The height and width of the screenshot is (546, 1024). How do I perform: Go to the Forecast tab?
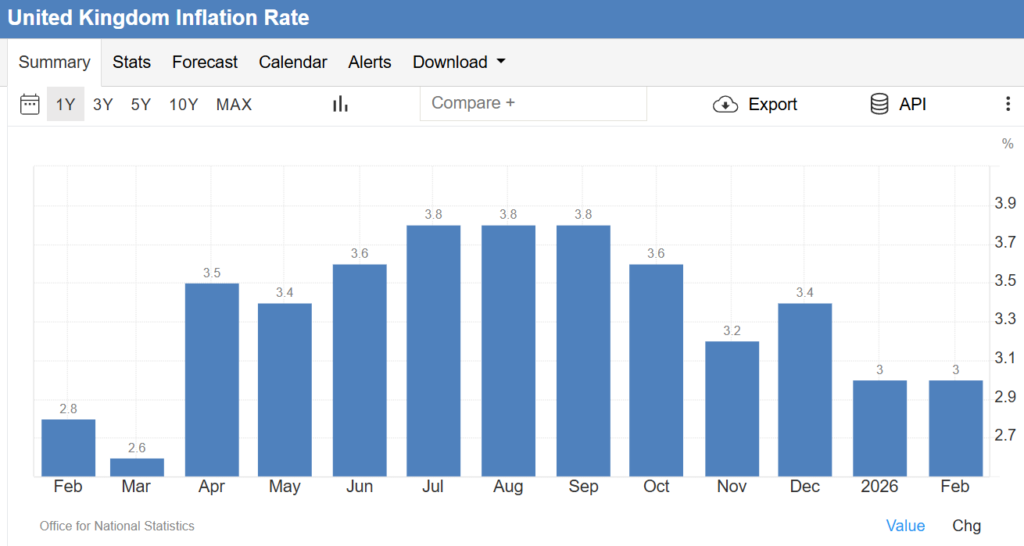(x=205, y=62)
